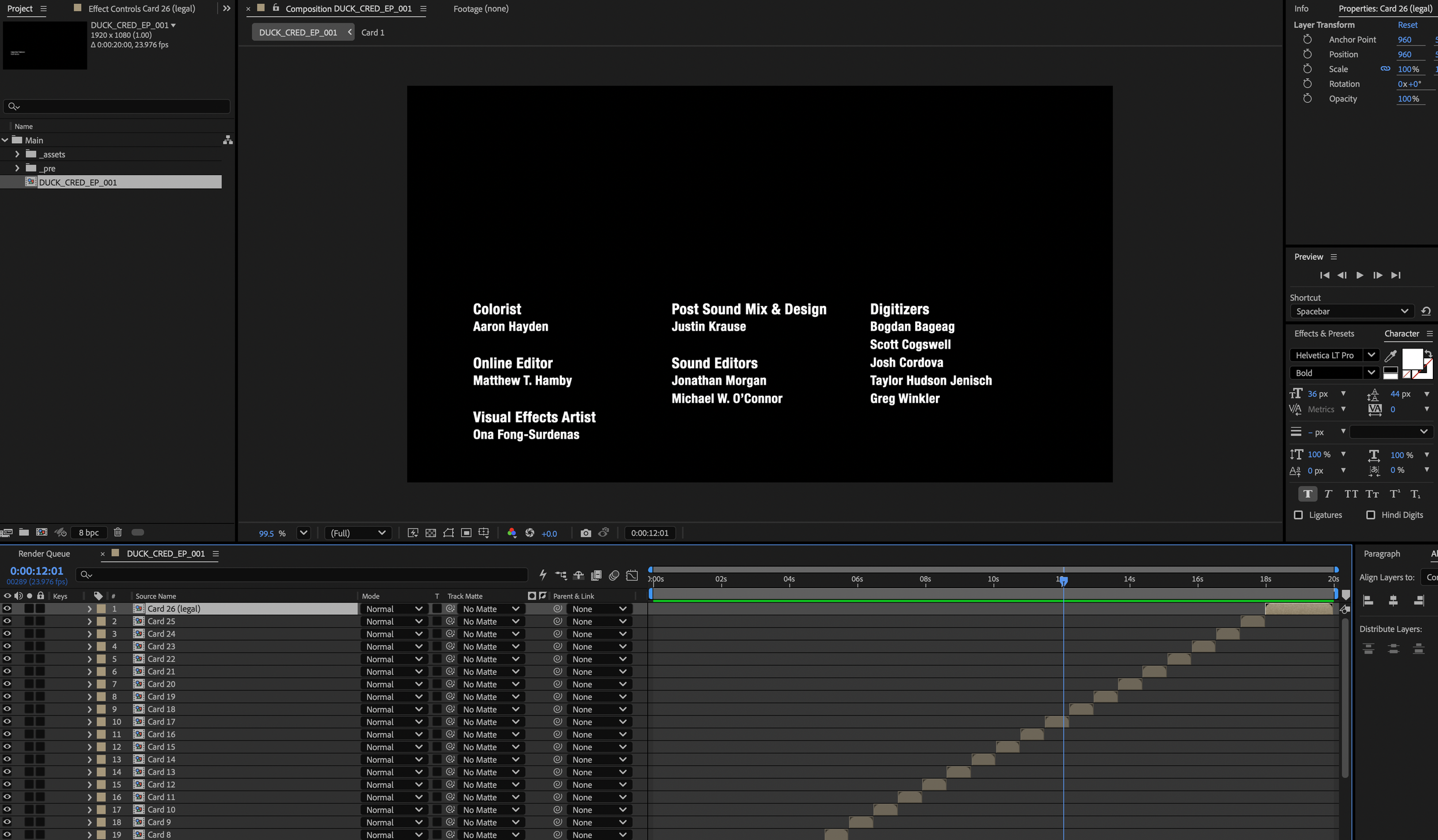Image resolution: width=1438 pixels, height=840 pixels.
Task: Click the Reset Exposure icon in viewer
Action: coord(530,533)
